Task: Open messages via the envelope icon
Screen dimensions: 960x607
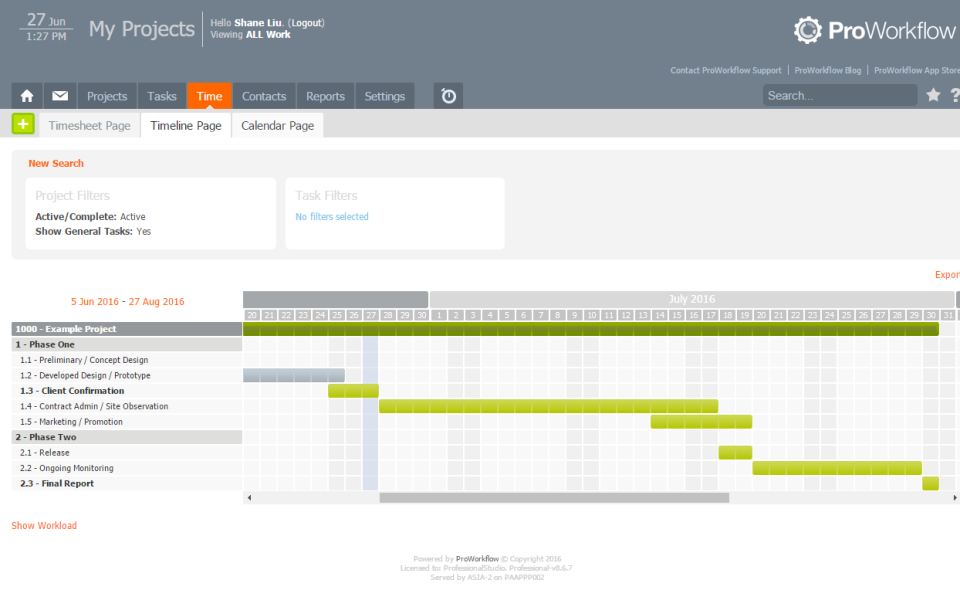Action: click(61, 95)
